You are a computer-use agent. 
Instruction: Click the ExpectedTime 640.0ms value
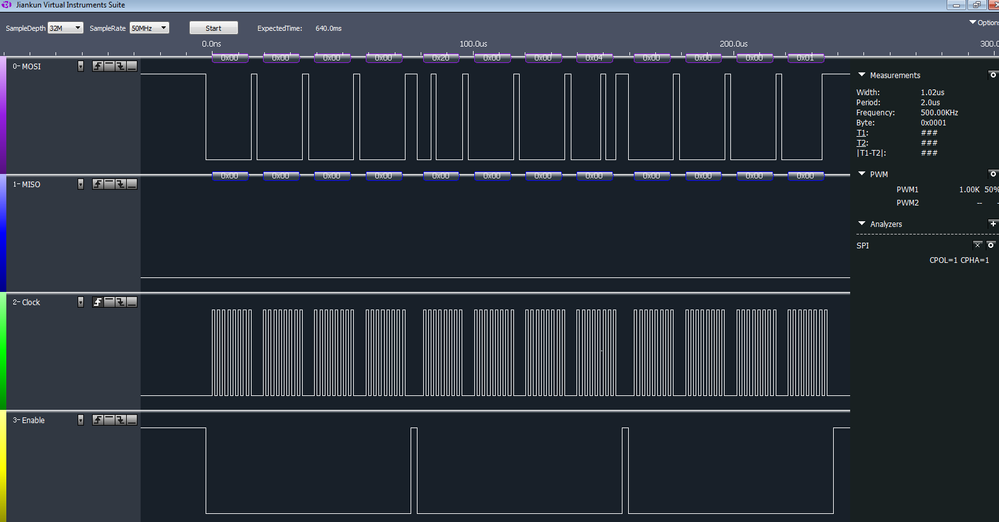point(328,28)
